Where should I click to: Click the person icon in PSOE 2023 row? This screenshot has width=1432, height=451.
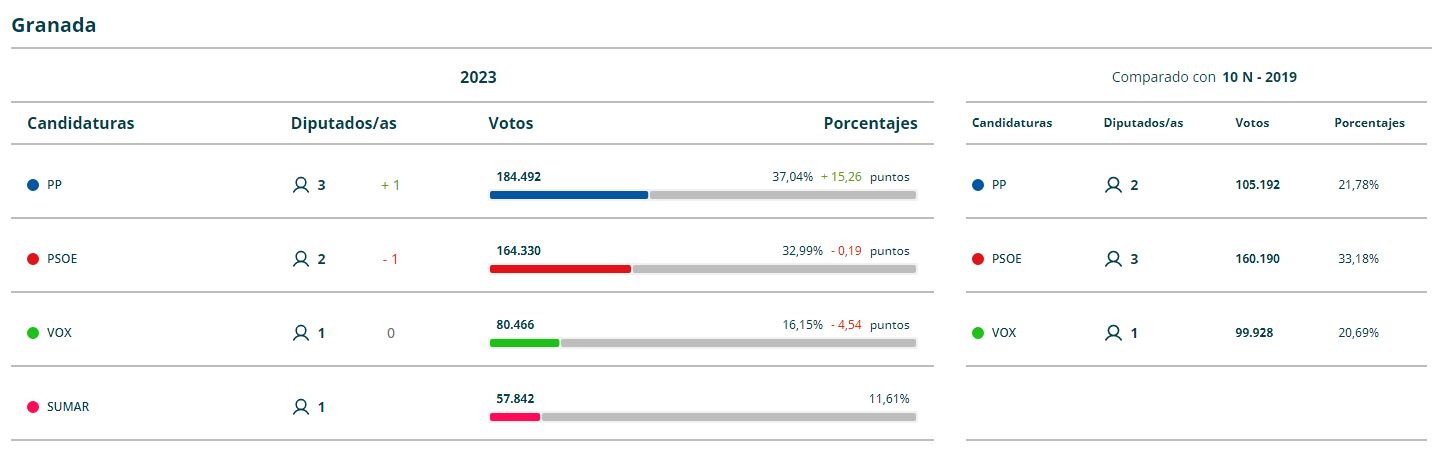tap(300, 259)
